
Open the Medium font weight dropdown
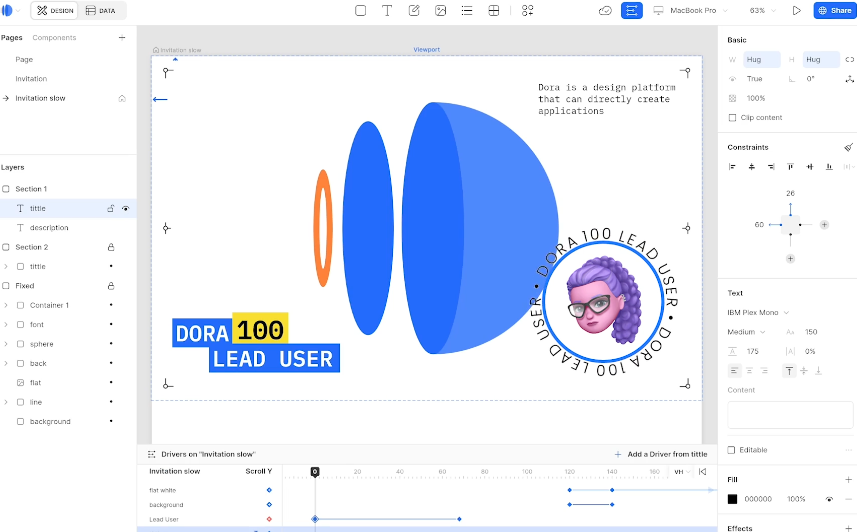point(746,332)
